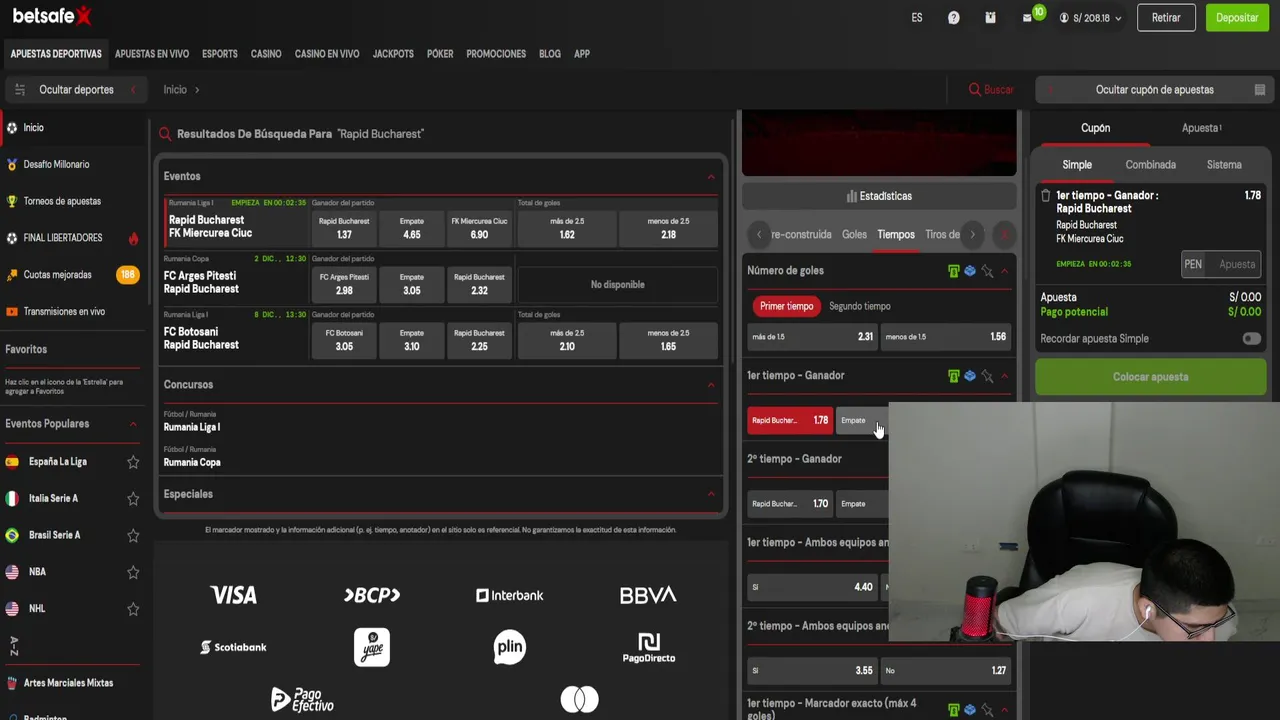Screen dimensions: 1280x720
Task: Click the bar chart icon in Estadísticas
Action: pyautogui.click(x=852, y=196)
